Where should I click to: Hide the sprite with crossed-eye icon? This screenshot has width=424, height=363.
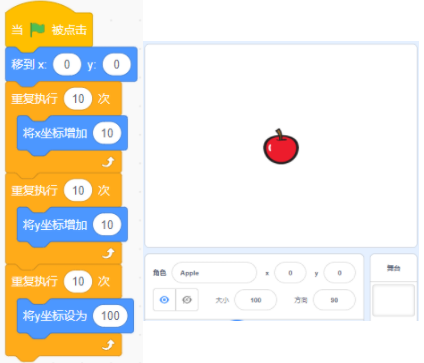(x=187, y=300)
